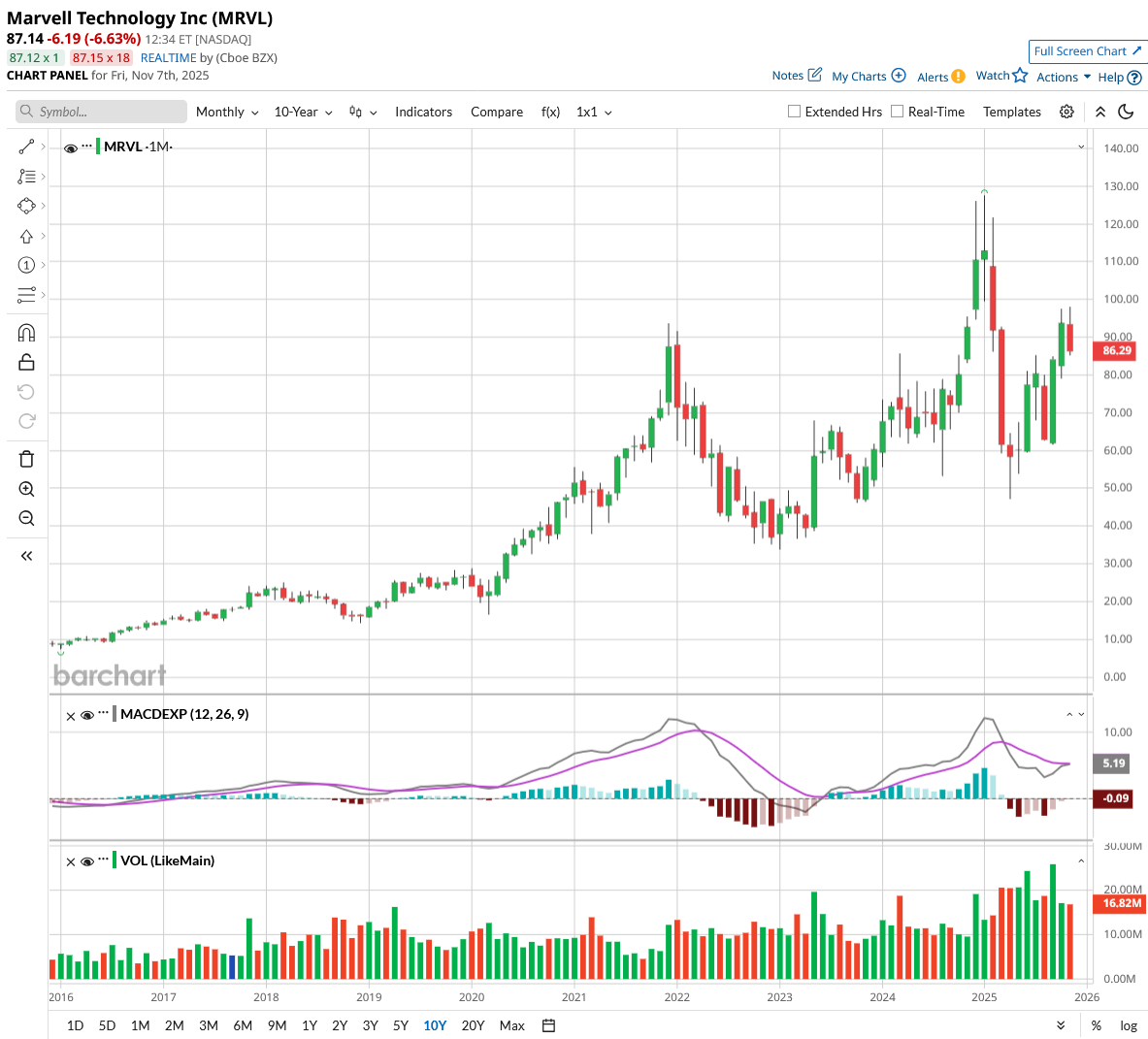Open the Compare menu
This screenshot has width=1148, height=1039.
[497, 112]
